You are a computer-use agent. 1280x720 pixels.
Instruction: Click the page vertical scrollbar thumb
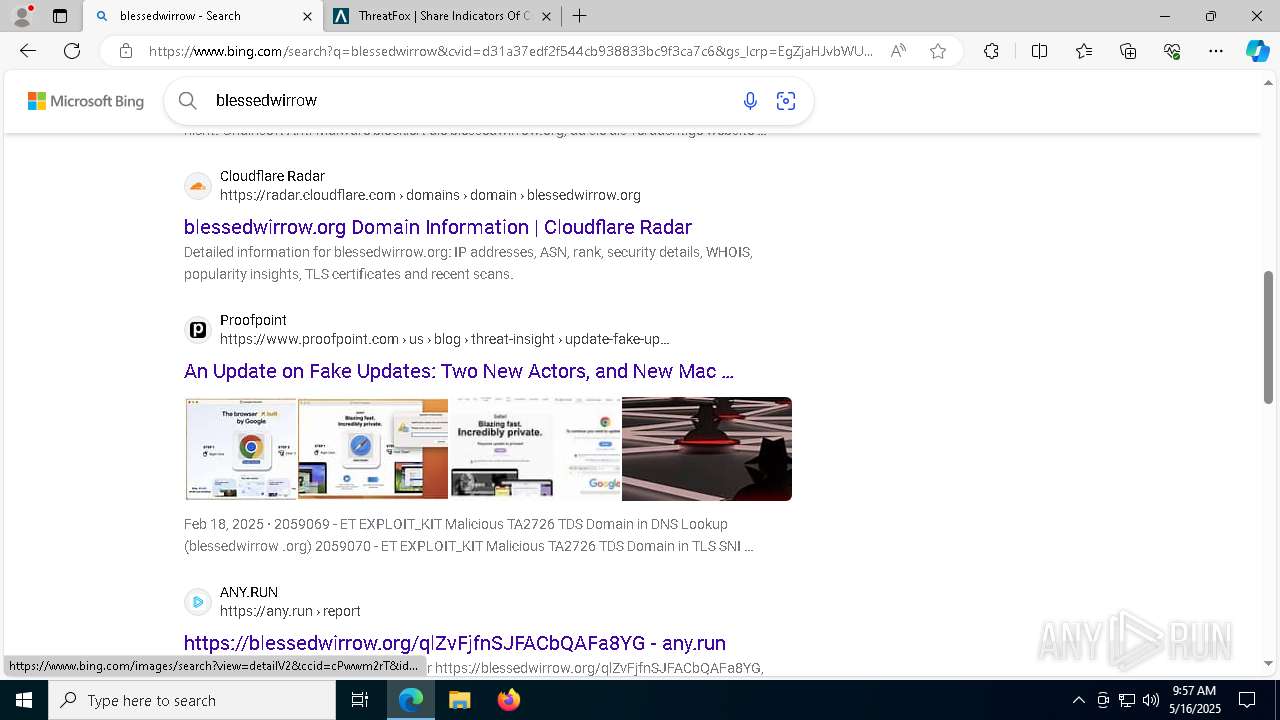click(1269, 337)
